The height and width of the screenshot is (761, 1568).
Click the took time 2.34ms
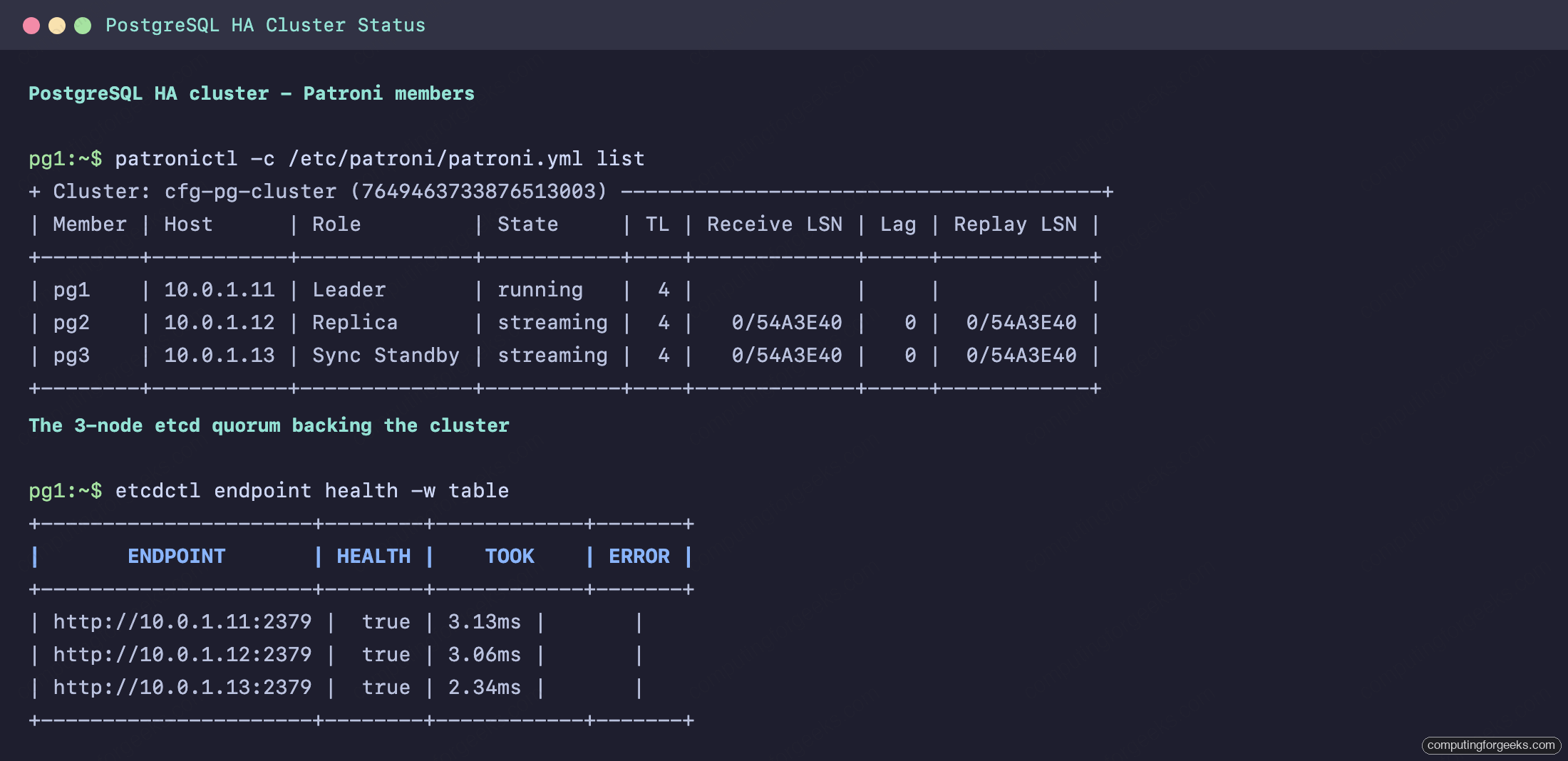tap(485, 688)
